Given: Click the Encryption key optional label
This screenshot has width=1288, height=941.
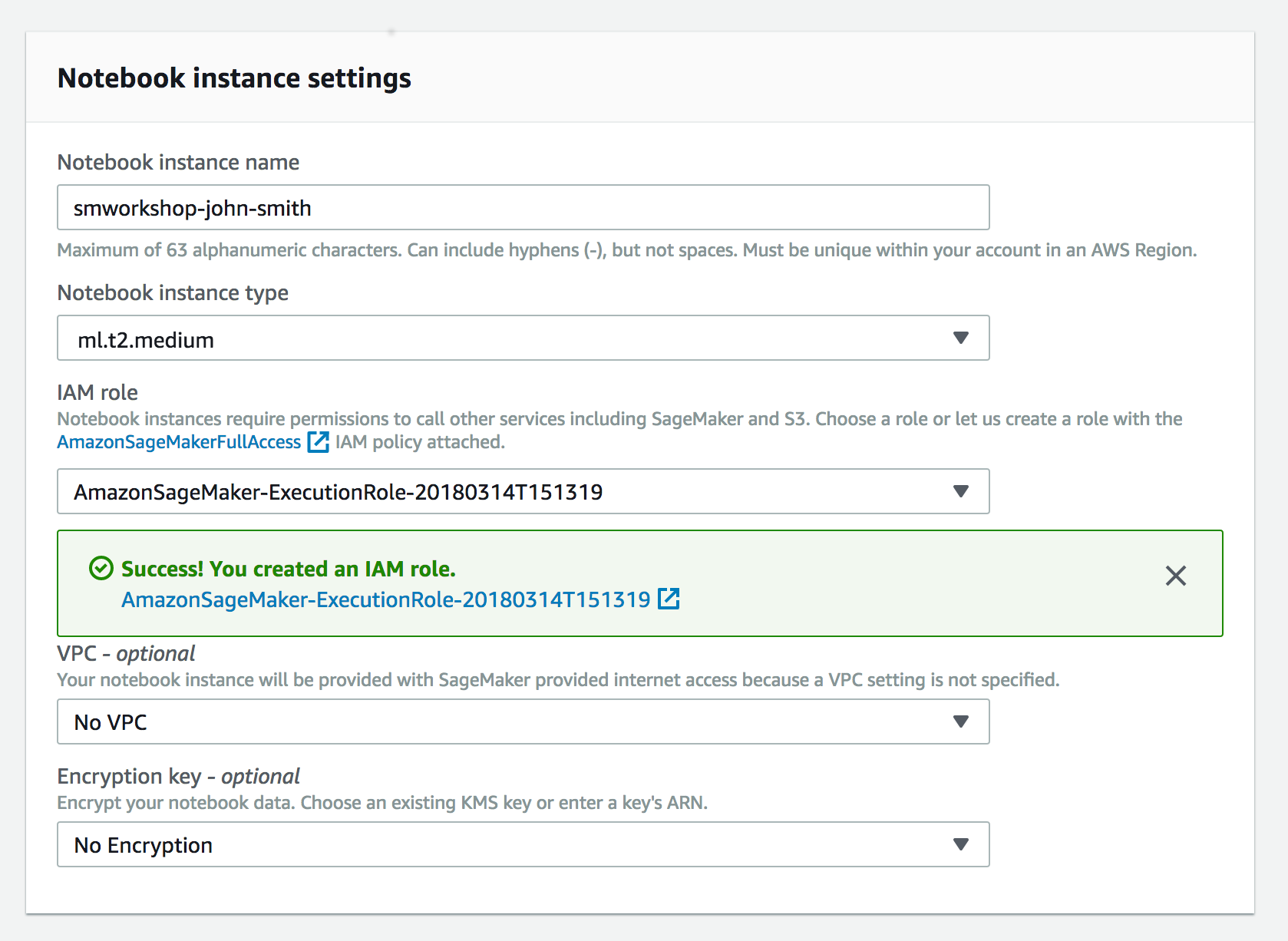Looking at the screenshot, I should tap(178, 777).
